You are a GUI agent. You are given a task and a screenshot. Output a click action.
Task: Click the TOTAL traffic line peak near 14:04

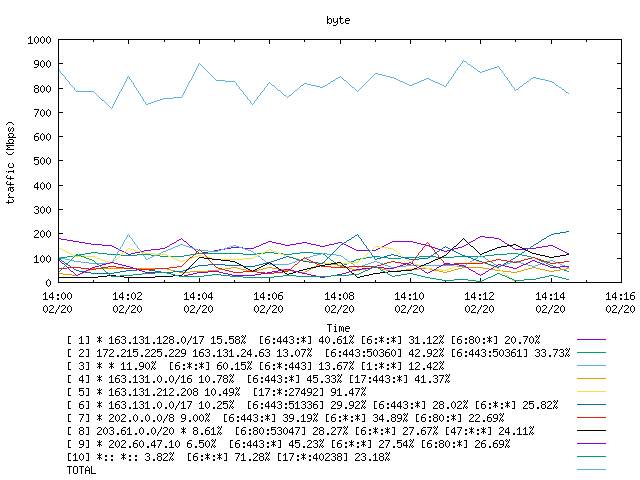click(199, 64)
